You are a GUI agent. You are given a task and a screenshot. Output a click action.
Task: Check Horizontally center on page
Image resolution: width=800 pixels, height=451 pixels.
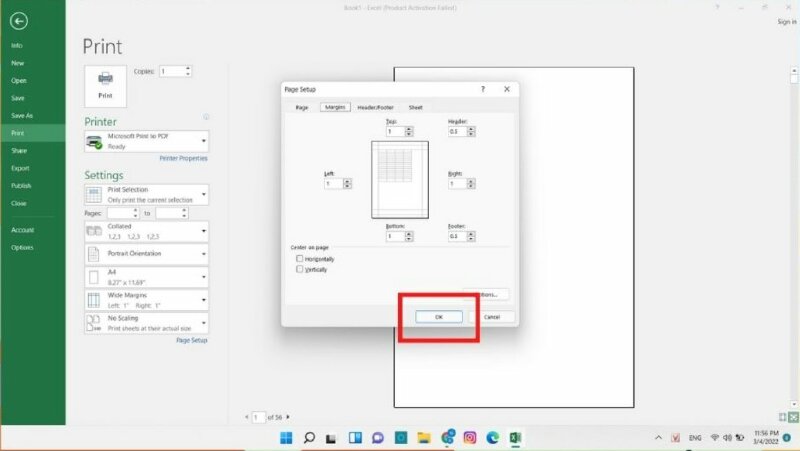click(299, 259)
